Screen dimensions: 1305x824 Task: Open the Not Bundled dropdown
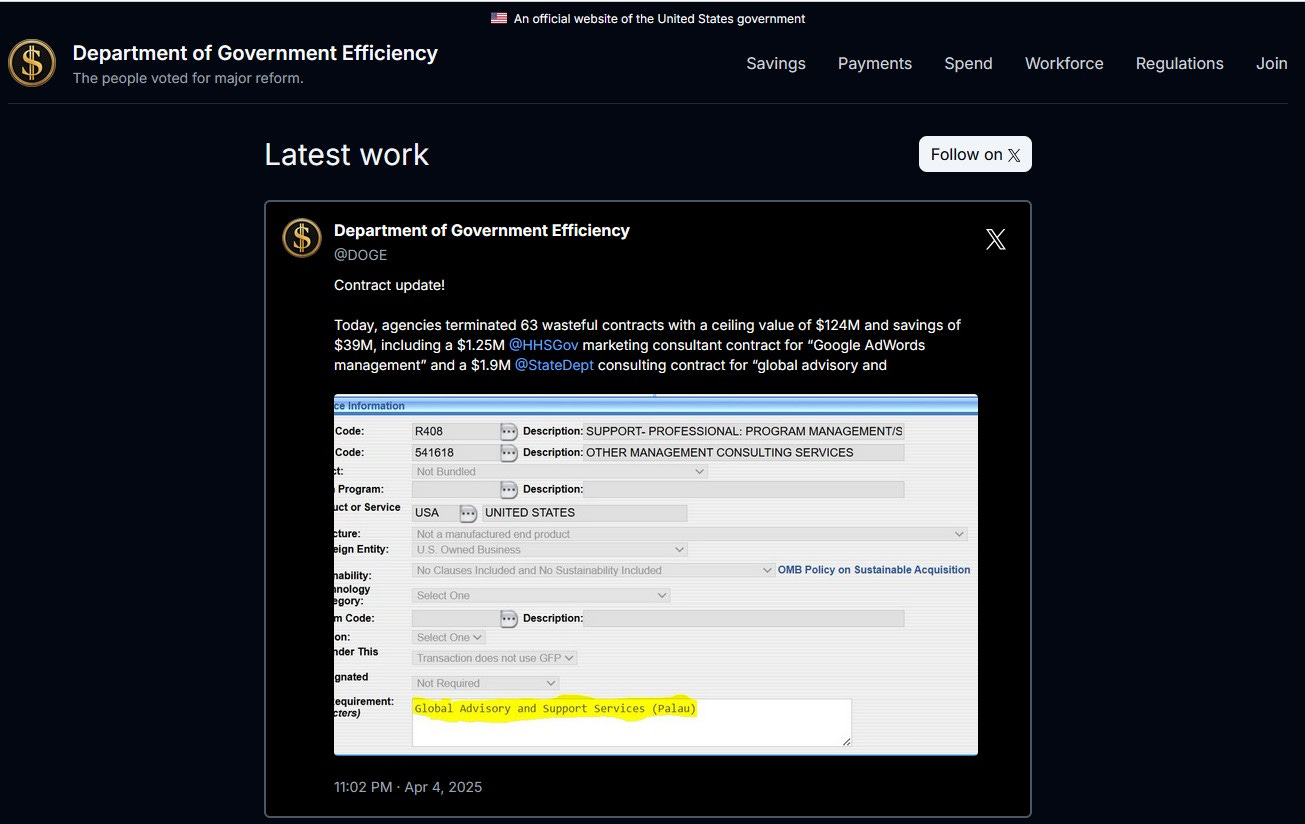coord(560,471)
